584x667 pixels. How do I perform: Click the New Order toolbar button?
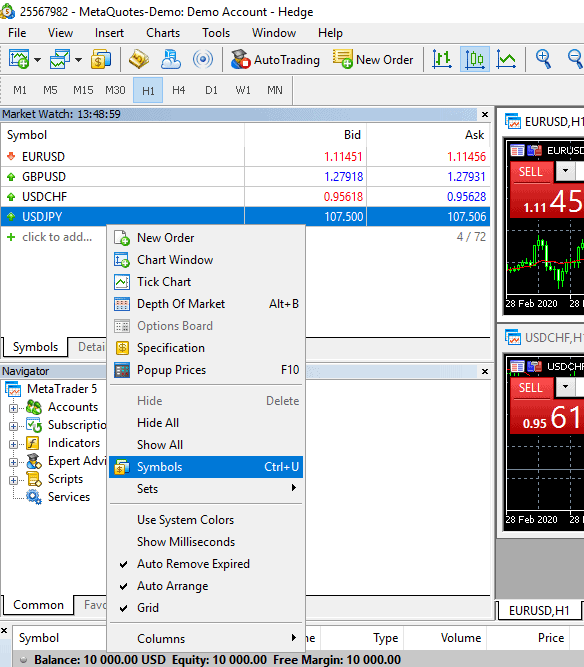coord(373,60)
